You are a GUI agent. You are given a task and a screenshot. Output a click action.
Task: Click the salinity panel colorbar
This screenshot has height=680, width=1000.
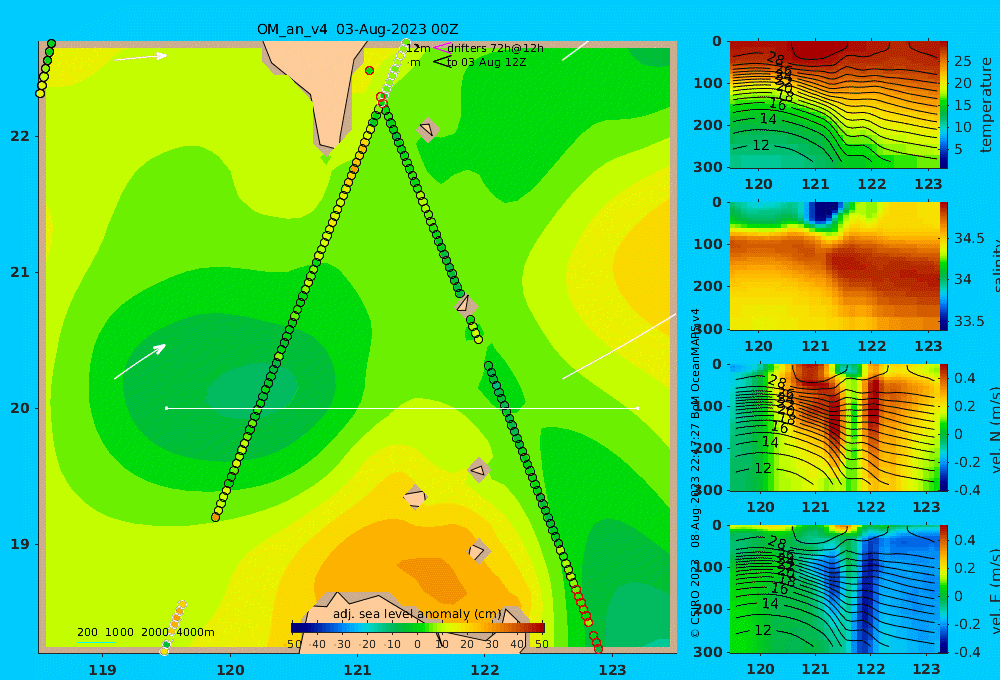pyautogui.click(x=943, y=266)
